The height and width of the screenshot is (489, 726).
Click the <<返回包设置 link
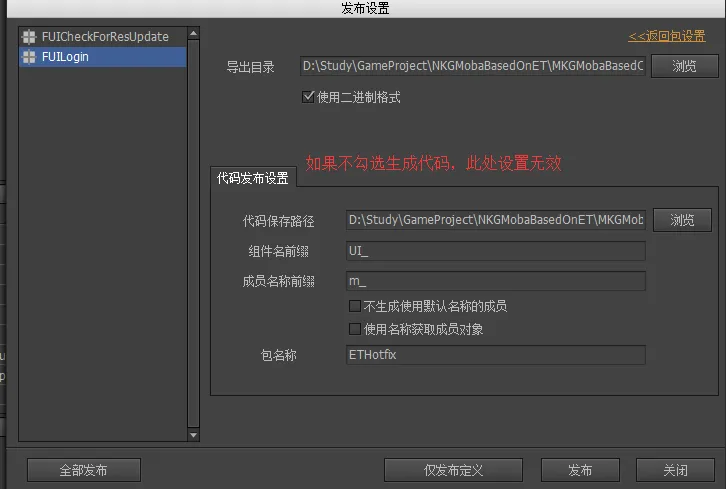[667, 36]
